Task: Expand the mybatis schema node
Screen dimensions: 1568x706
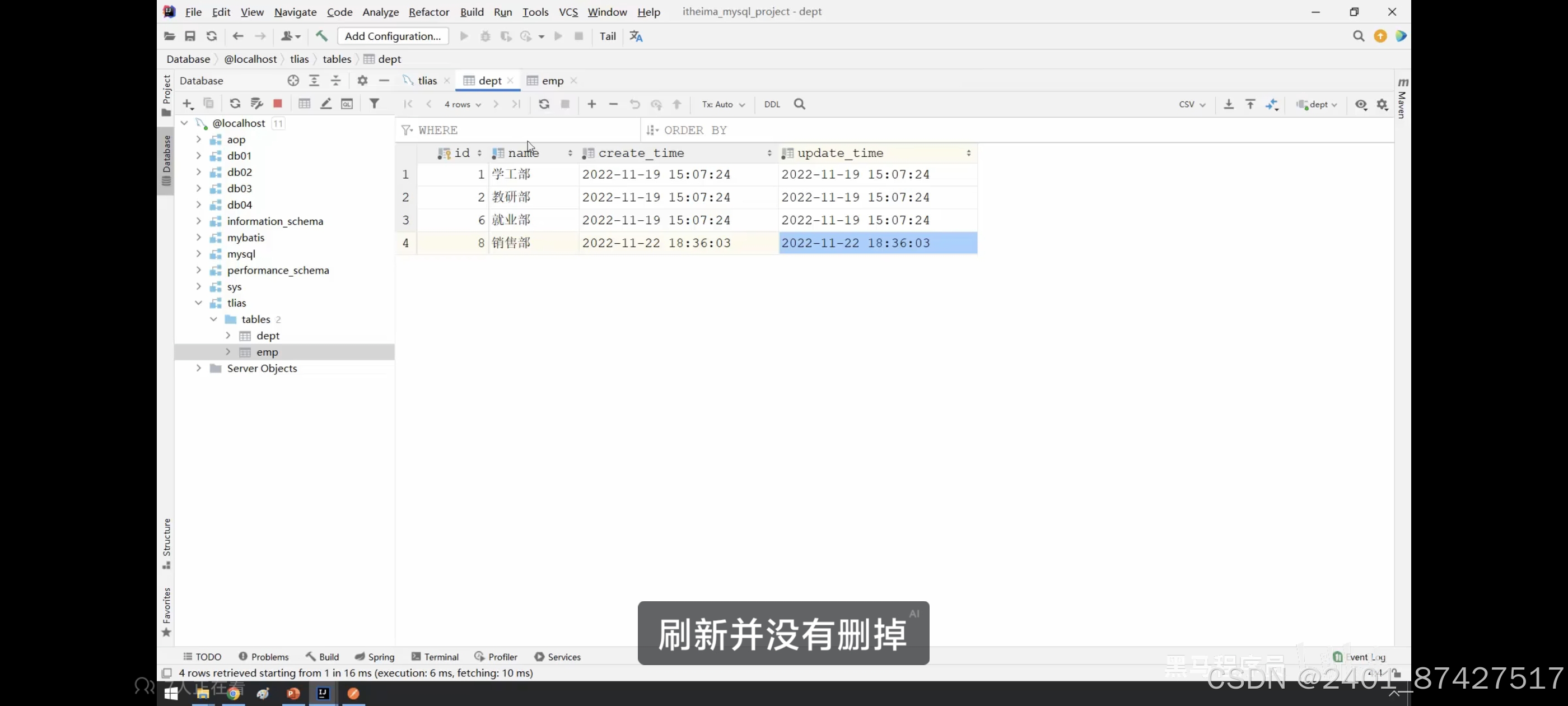Action: [198, 238]
